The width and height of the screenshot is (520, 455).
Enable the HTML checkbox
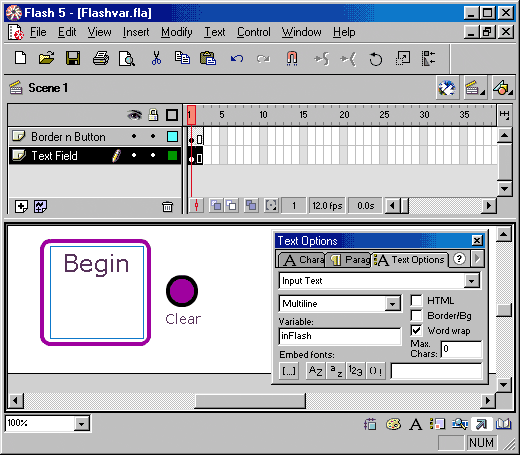click(416, 300)
